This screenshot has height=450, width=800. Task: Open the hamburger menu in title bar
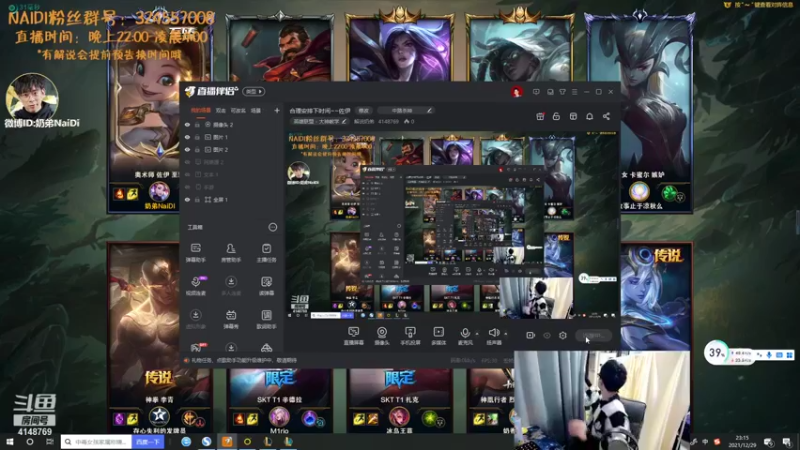[574, 92]
